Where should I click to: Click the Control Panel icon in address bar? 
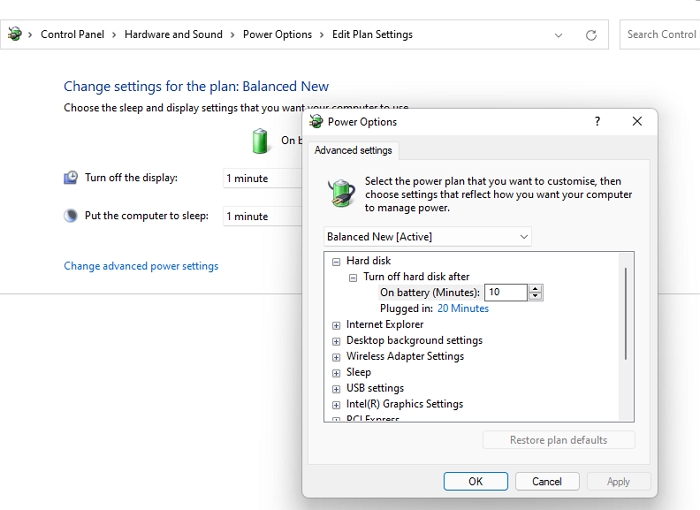15,34
